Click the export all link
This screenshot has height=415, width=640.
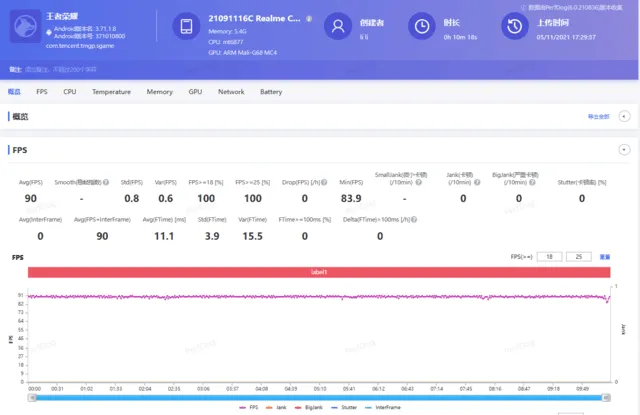click(x=598, y=117)
